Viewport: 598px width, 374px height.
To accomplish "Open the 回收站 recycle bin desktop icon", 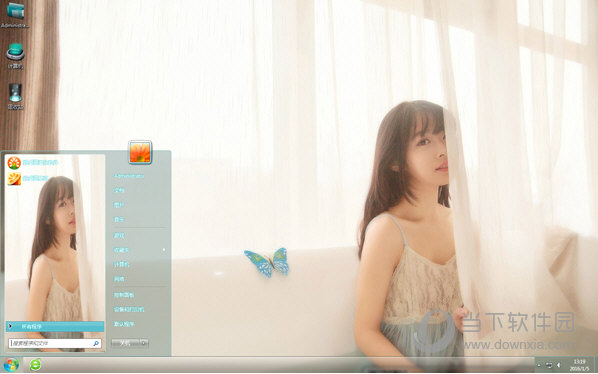I will [15, 96].
